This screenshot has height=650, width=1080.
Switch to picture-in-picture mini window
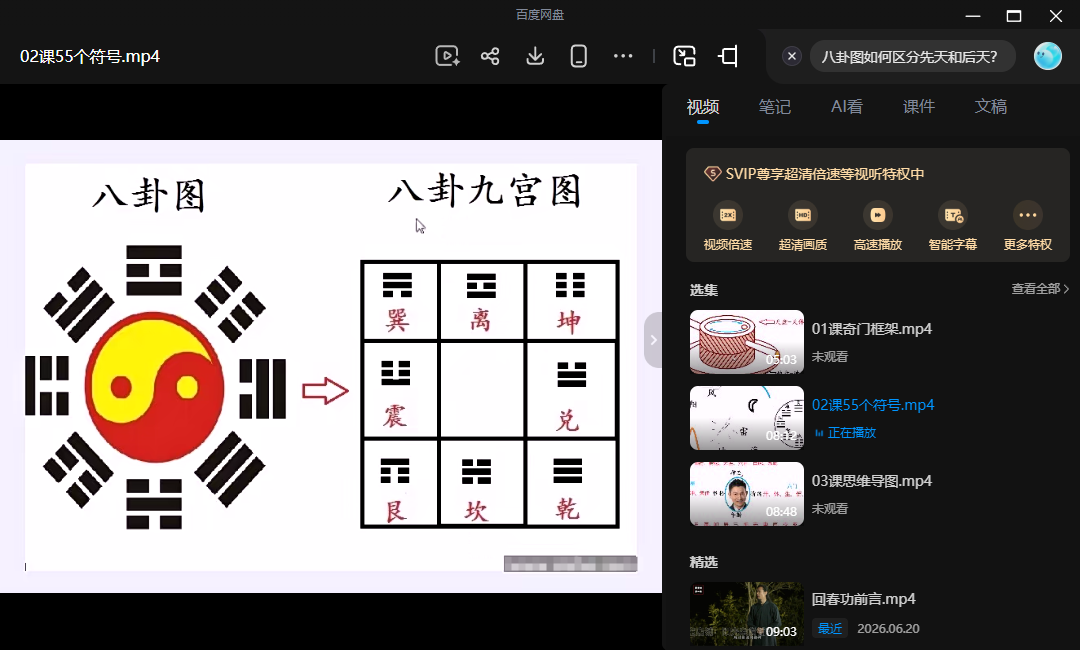[x=684, y=56]
